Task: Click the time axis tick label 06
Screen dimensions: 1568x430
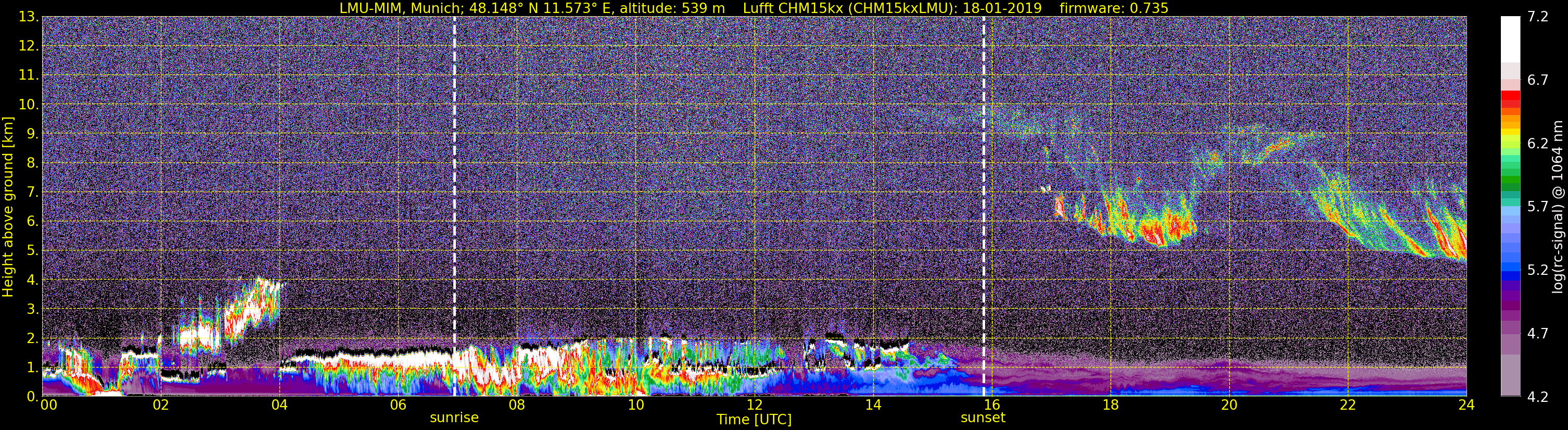Action: tap(398, 405)
